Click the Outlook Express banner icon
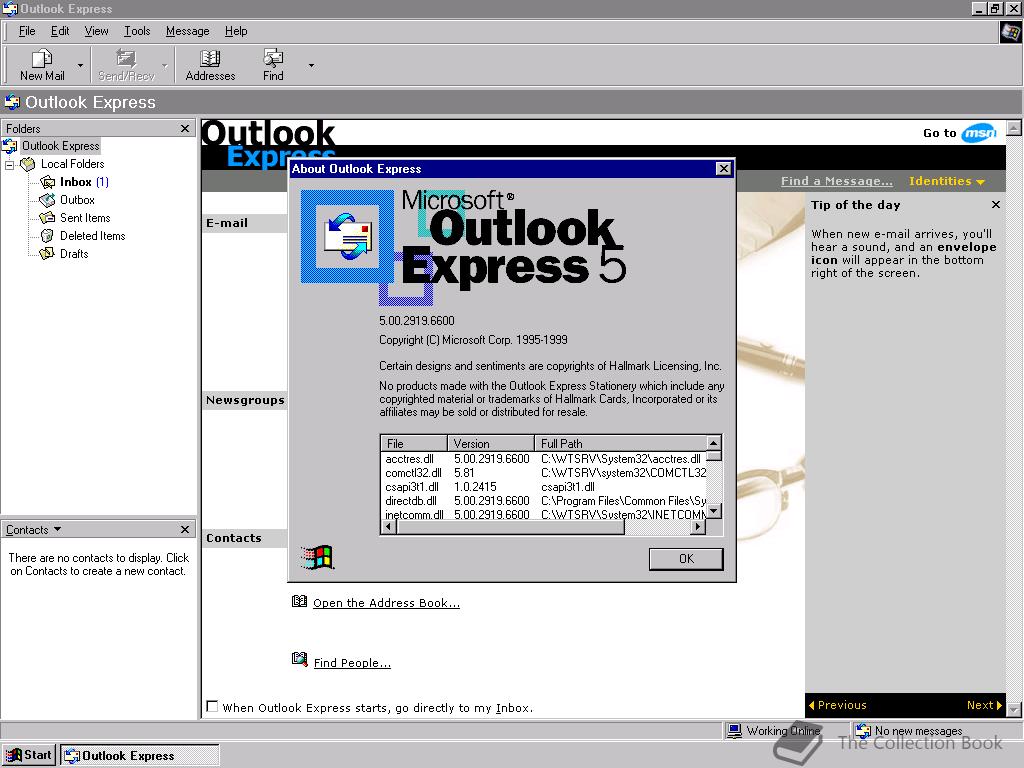 [12, 102]
